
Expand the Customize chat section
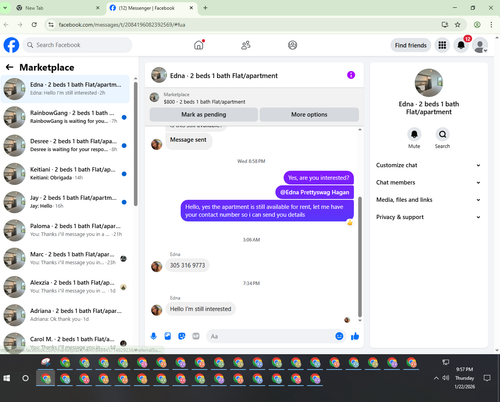tap(428, 165)
